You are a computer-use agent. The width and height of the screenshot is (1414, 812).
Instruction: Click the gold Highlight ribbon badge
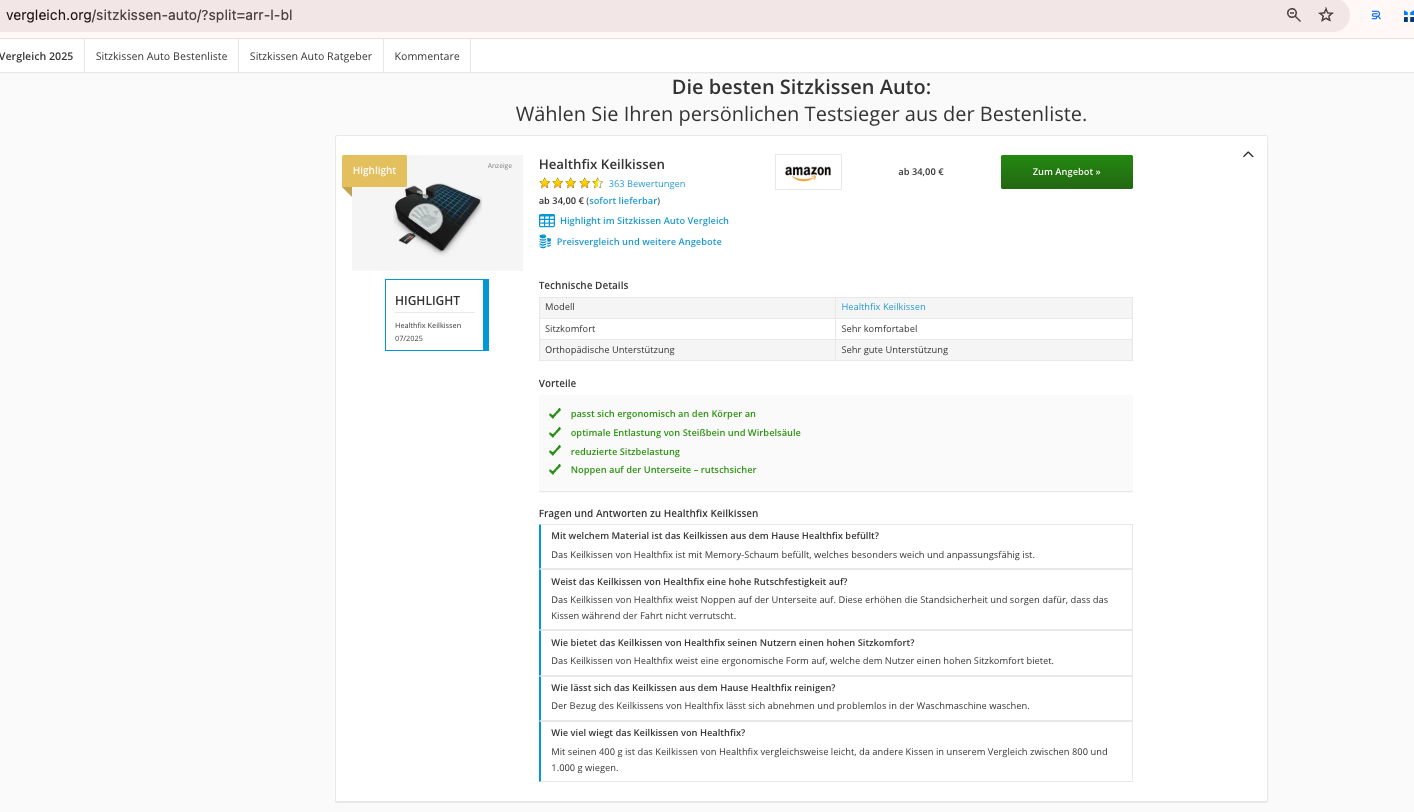[374, 171]
